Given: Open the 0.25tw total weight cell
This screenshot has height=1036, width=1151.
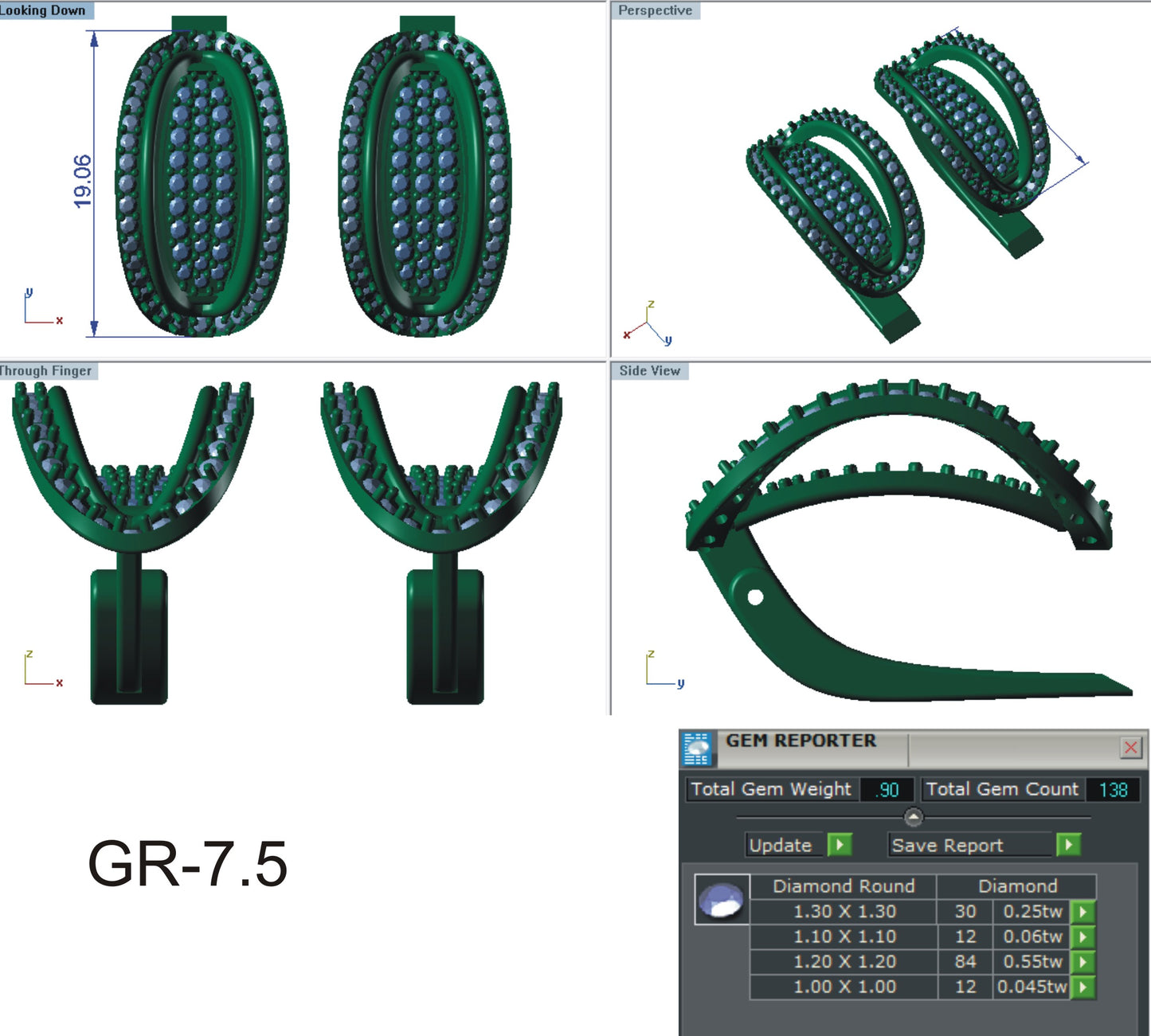Looking at the screenshot, I should pos(1033,913).
